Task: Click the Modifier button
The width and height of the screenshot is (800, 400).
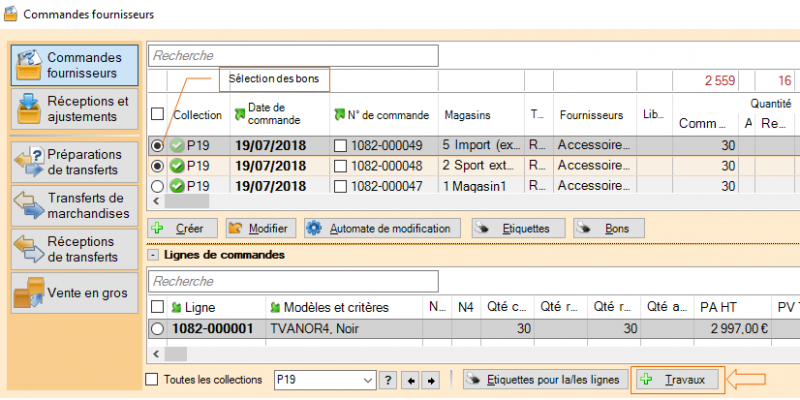Action: [x=261, y=228]
